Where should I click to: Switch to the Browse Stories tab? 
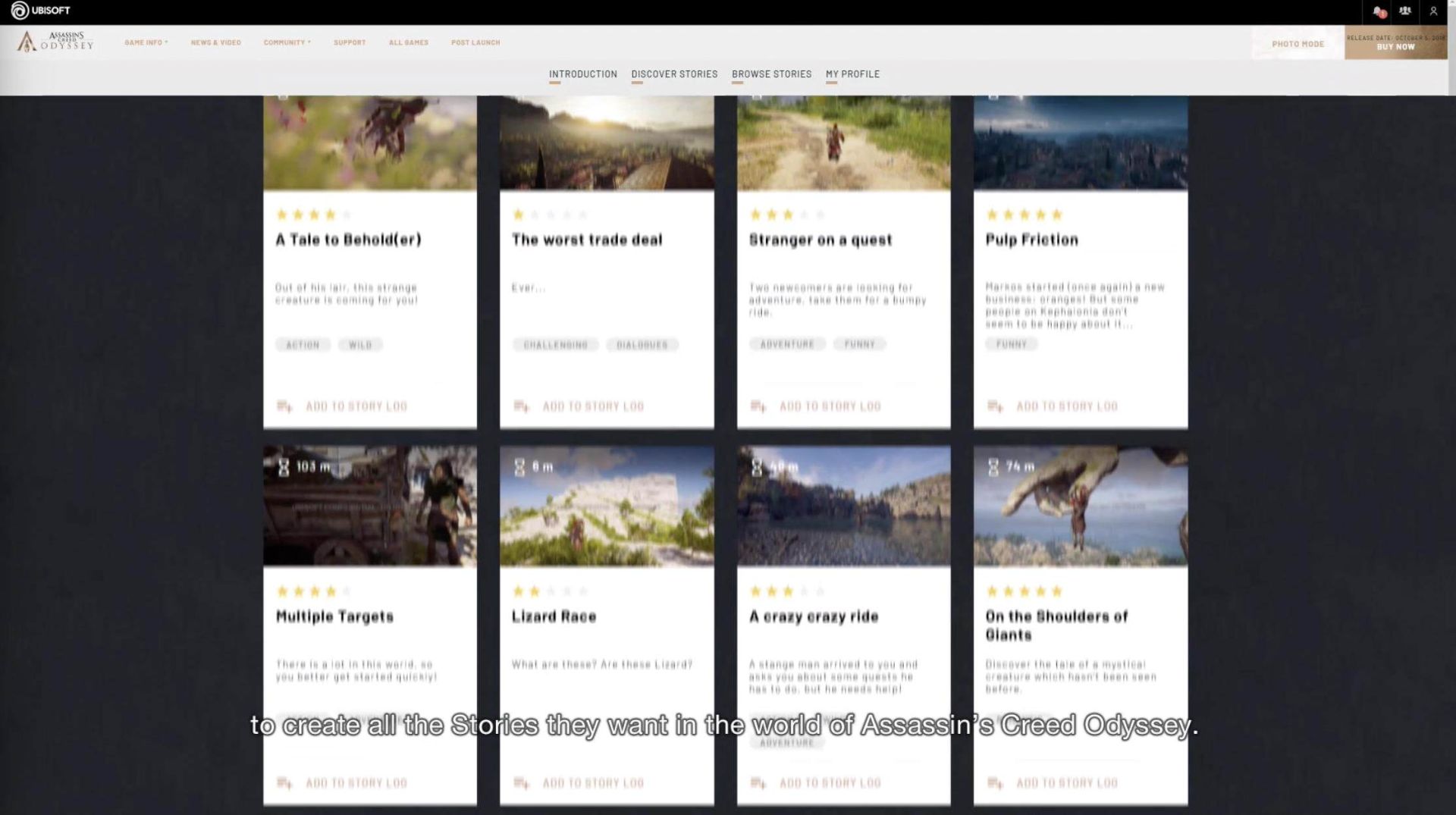coord(771,74)
